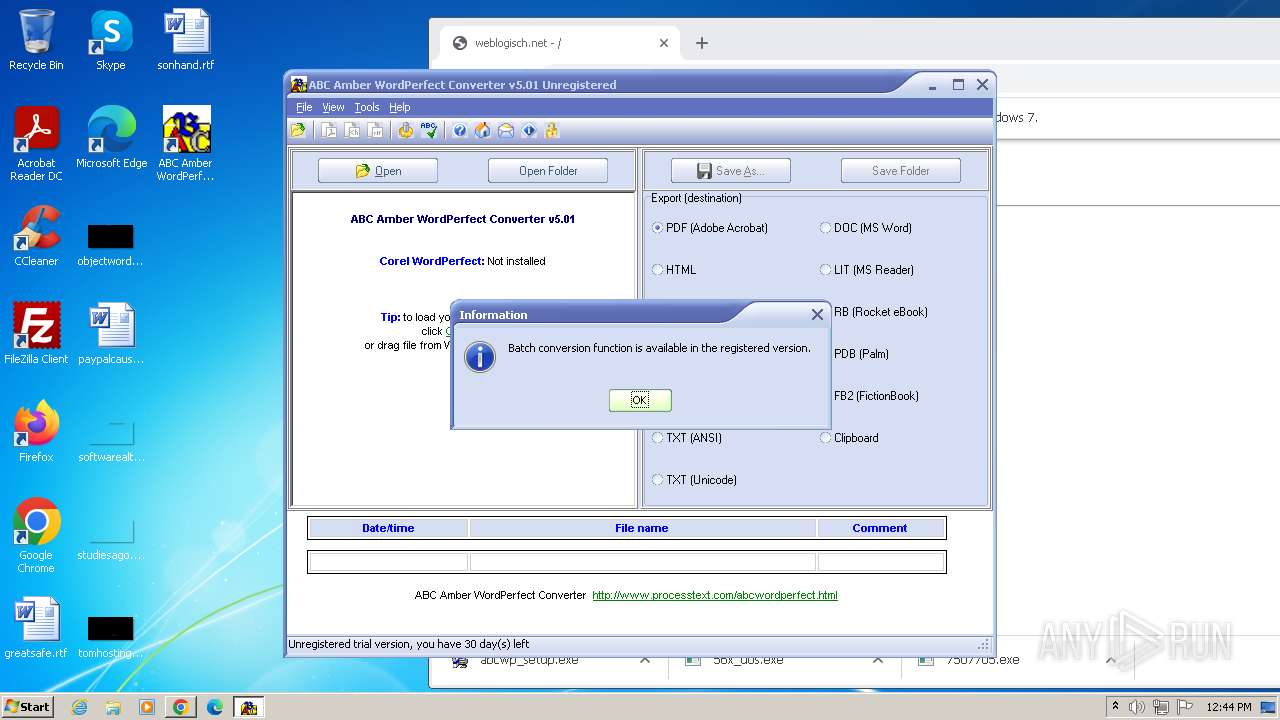Select the CCleaner desktop icon
The height and width of the screenshot is (720, 1280).
click(36, 236)
